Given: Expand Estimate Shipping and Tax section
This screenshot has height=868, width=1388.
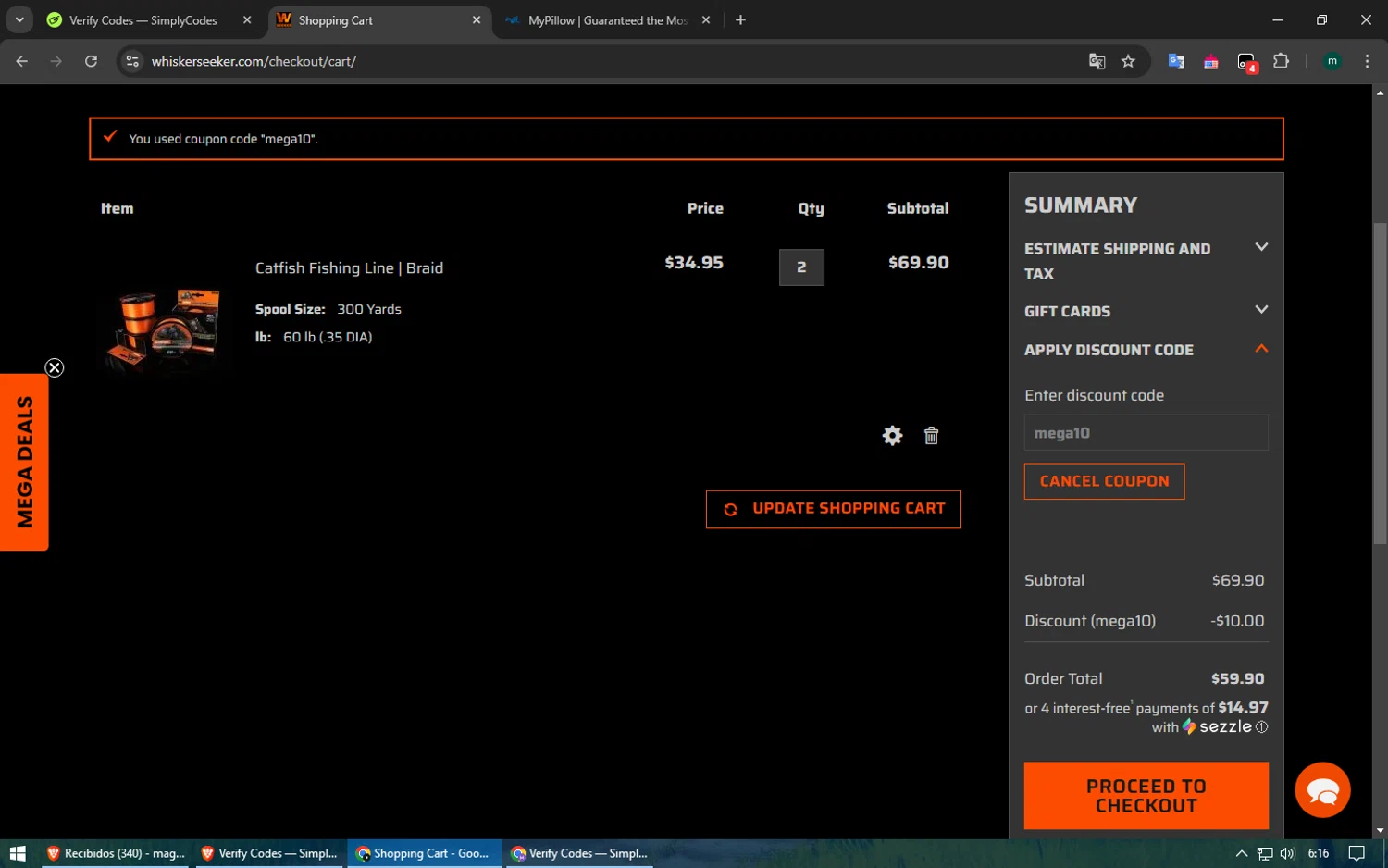Looking at the screenshot, I should point(1146,261).
